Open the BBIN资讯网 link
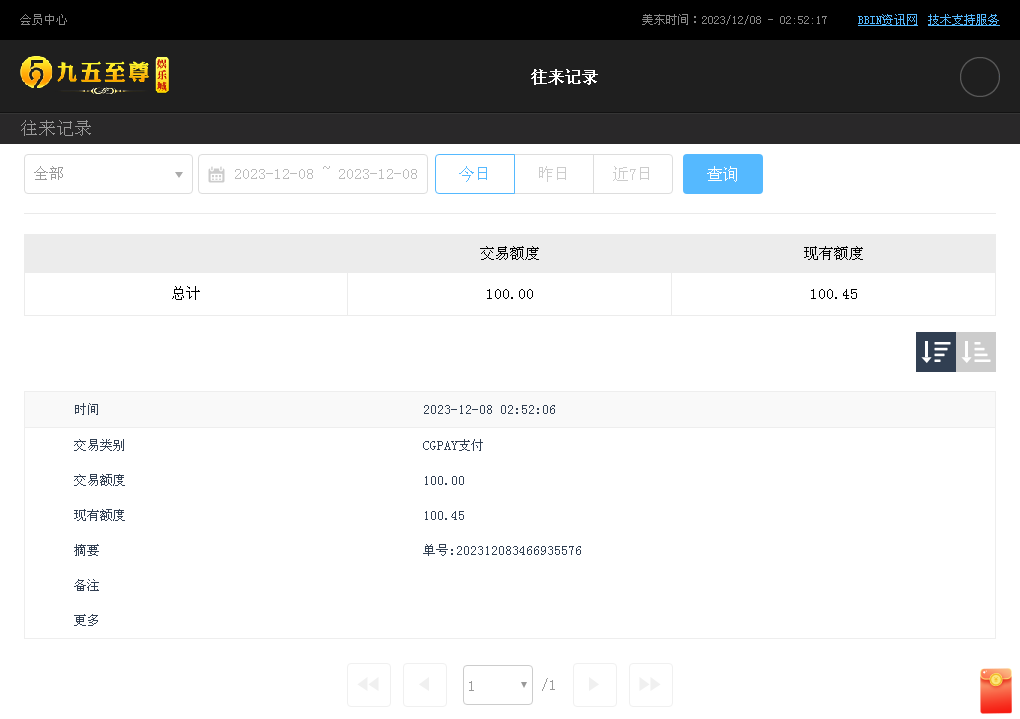 [x=887, y=20]
